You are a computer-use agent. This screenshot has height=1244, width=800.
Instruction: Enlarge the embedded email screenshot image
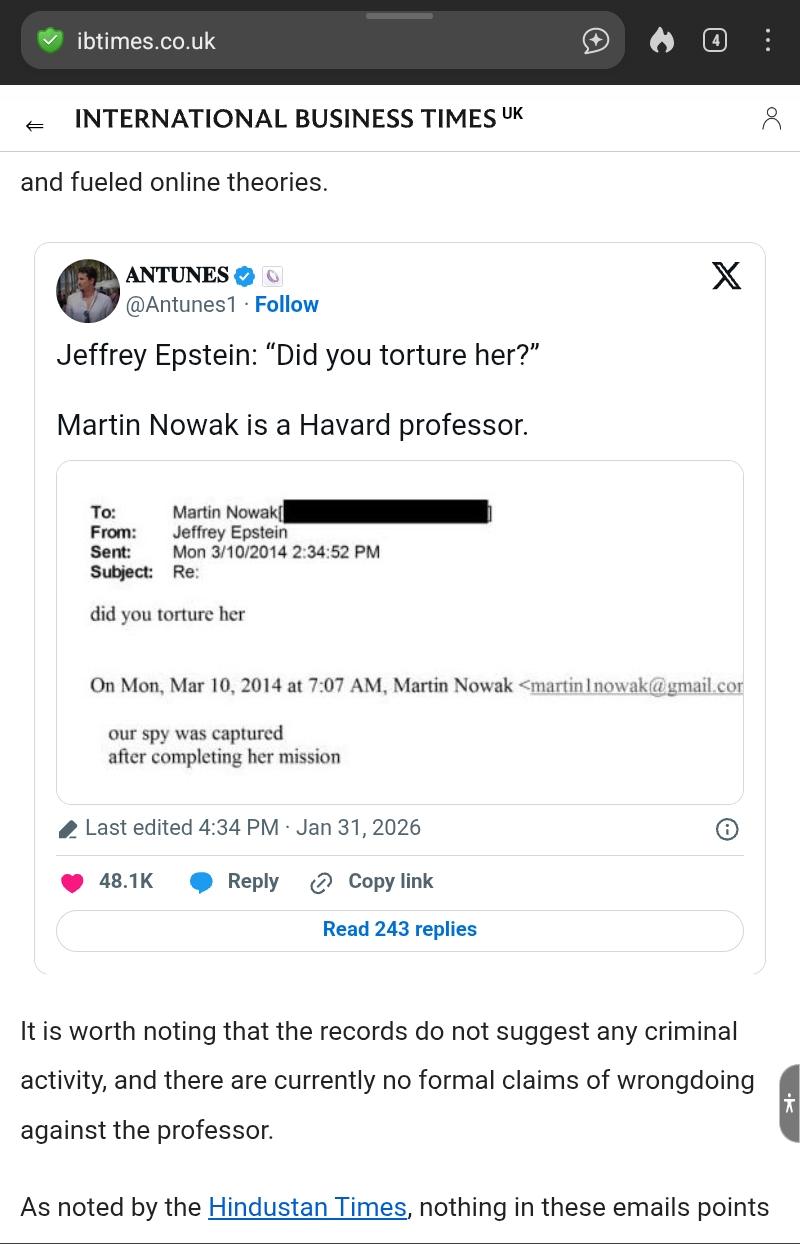pos(400,632)
